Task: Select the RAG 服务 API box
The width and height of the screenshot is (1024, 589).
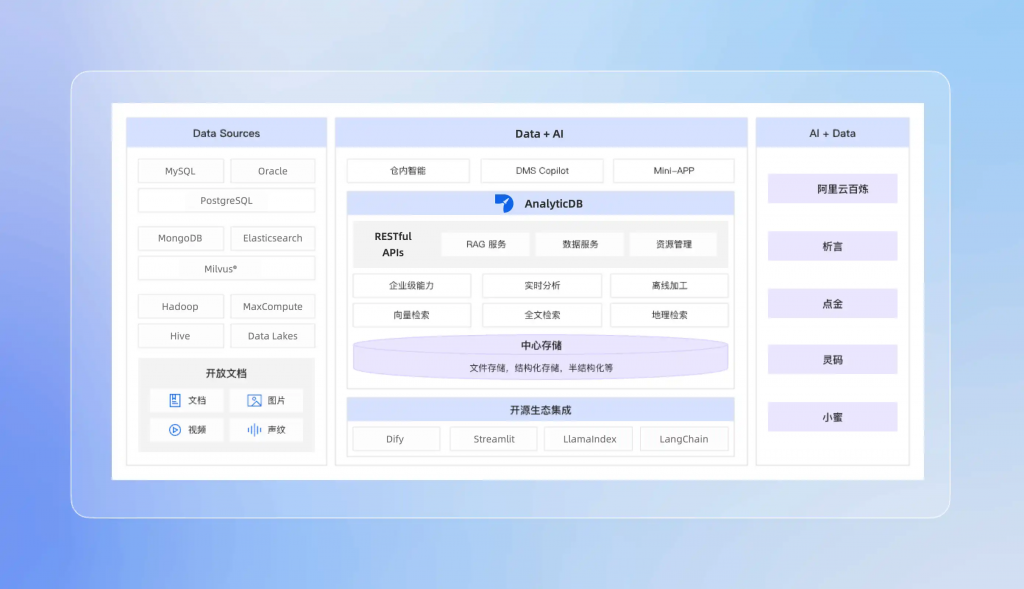Action: (486, 244)
